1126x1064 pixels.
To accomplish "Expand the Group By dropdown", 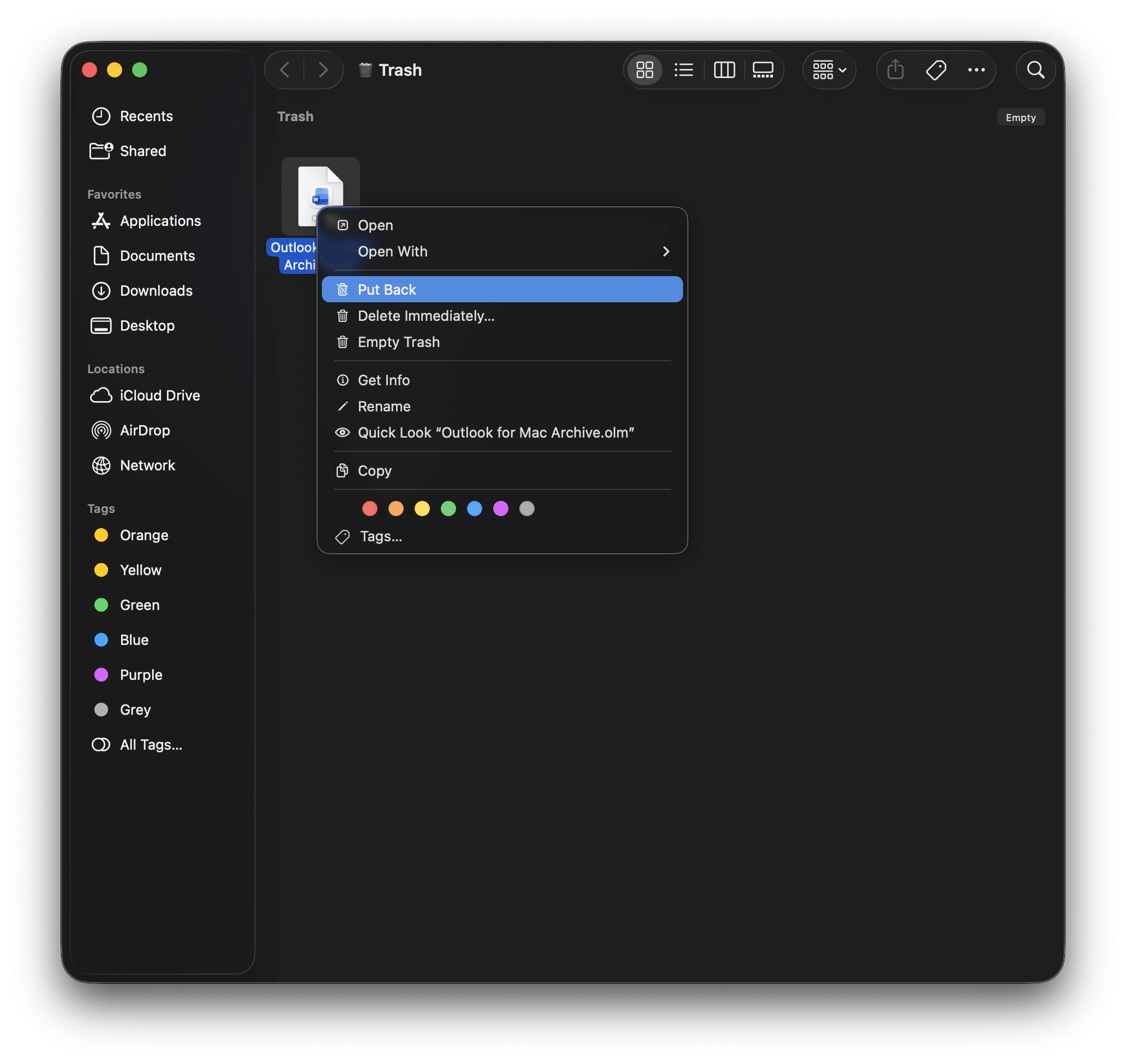I will [x=829, y=70].
